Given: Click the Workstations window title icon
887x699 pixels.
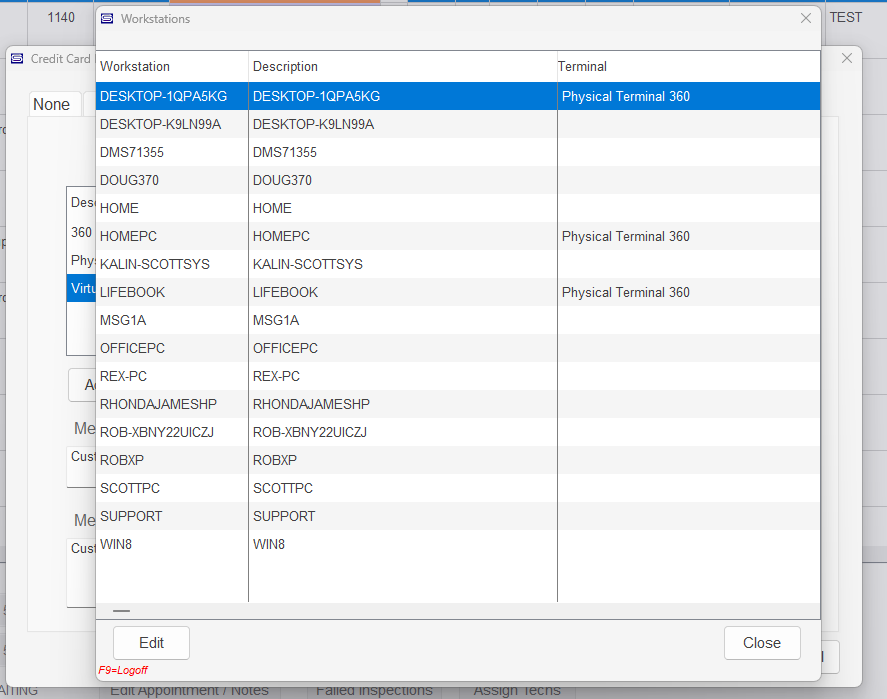Looking at the screenshot, I should point(107,18).
